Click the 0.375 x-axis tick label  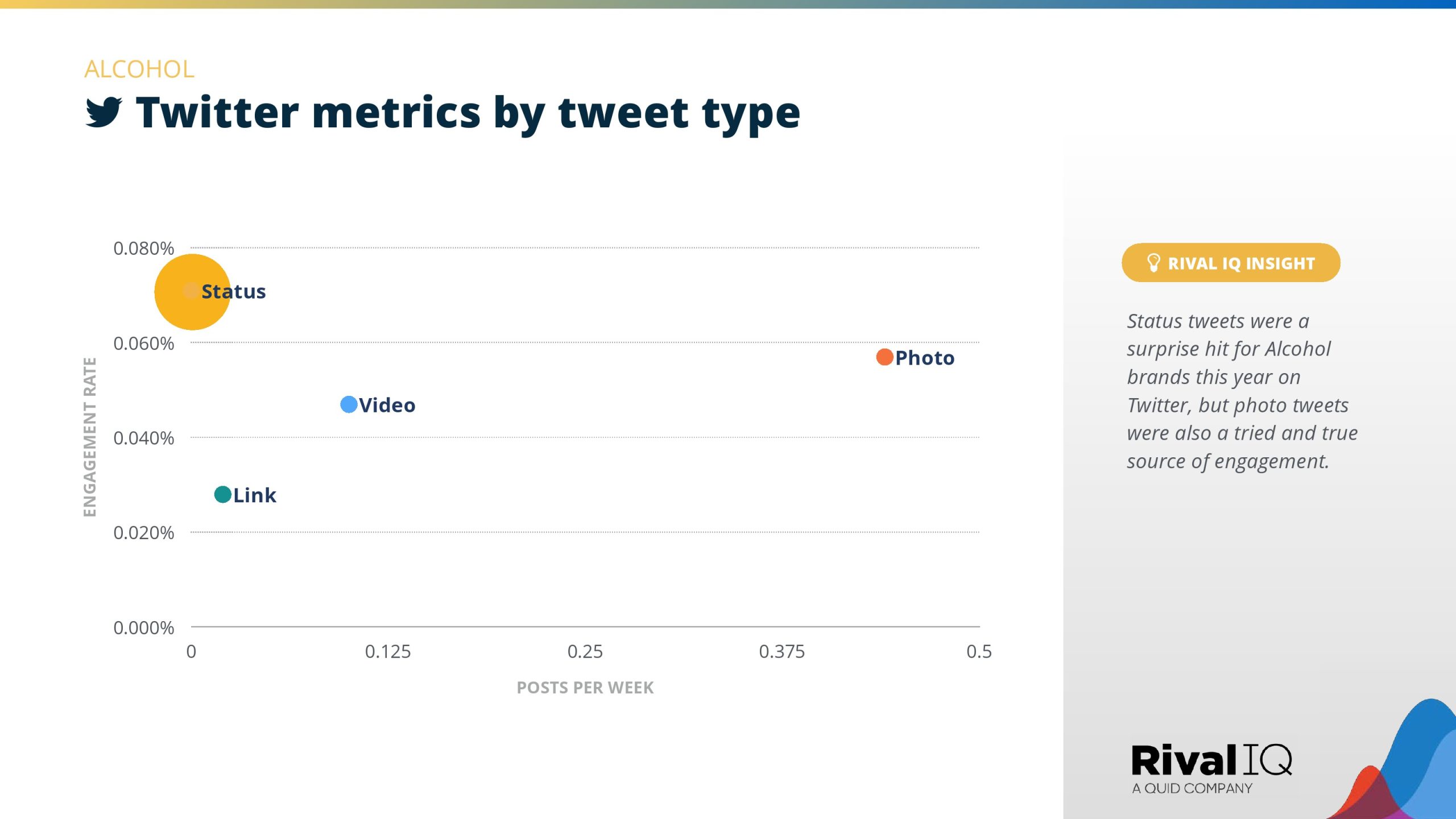click(781, 652)
